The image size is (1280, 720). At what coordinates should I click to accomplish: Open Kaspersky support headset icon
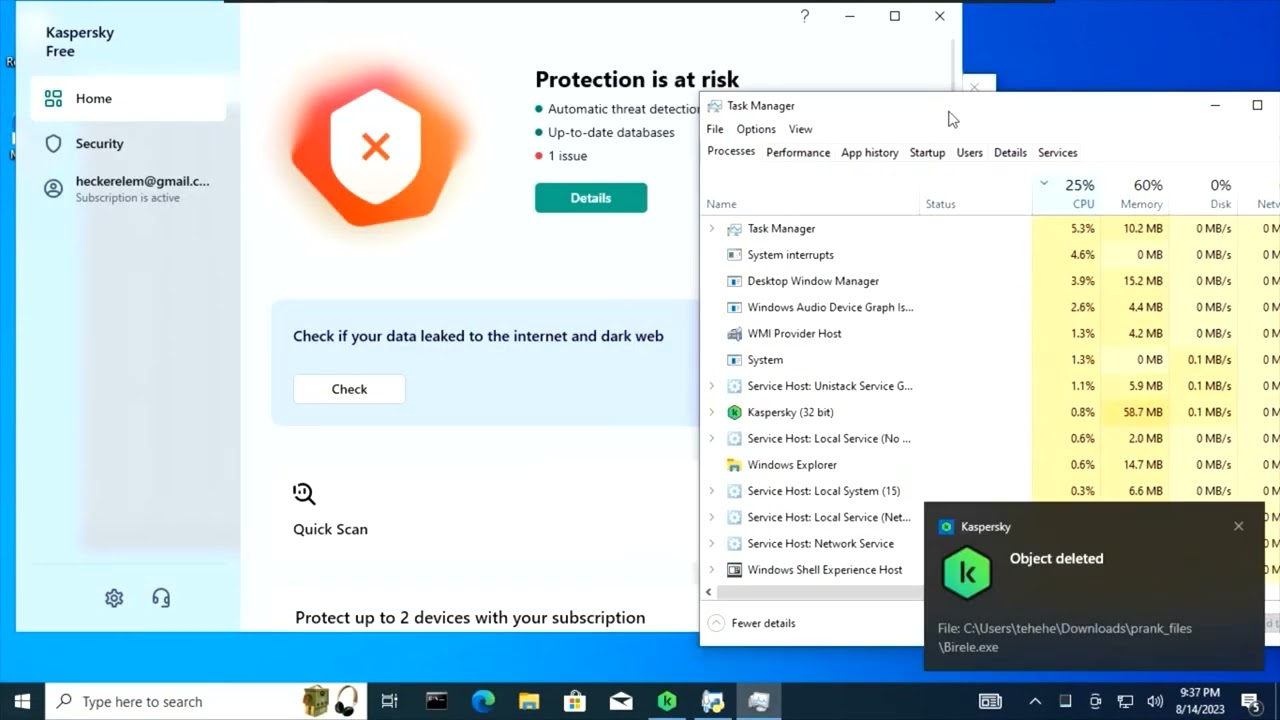pos(161,598)
